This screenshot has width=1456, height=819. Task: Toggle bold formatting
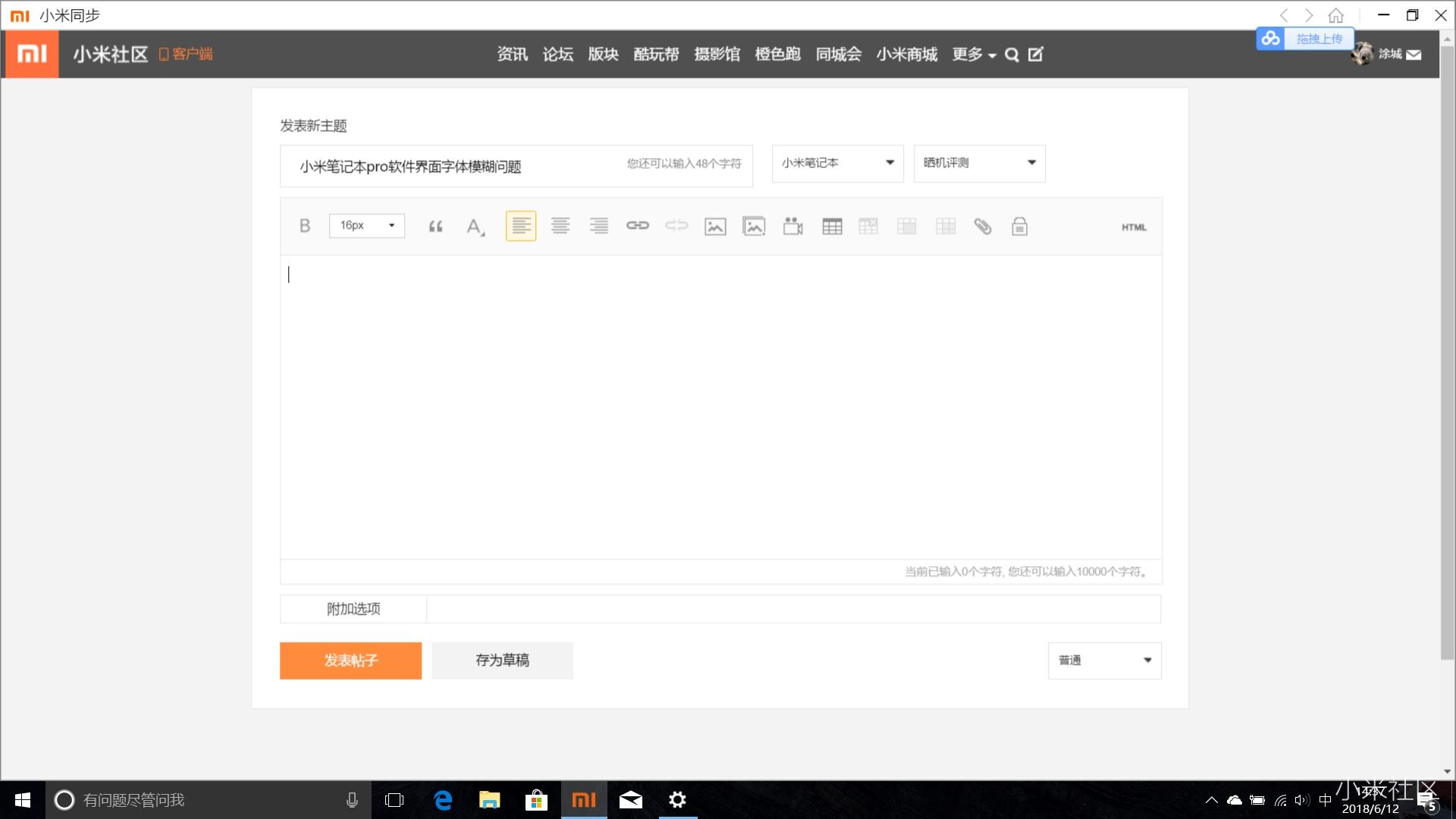305,225
